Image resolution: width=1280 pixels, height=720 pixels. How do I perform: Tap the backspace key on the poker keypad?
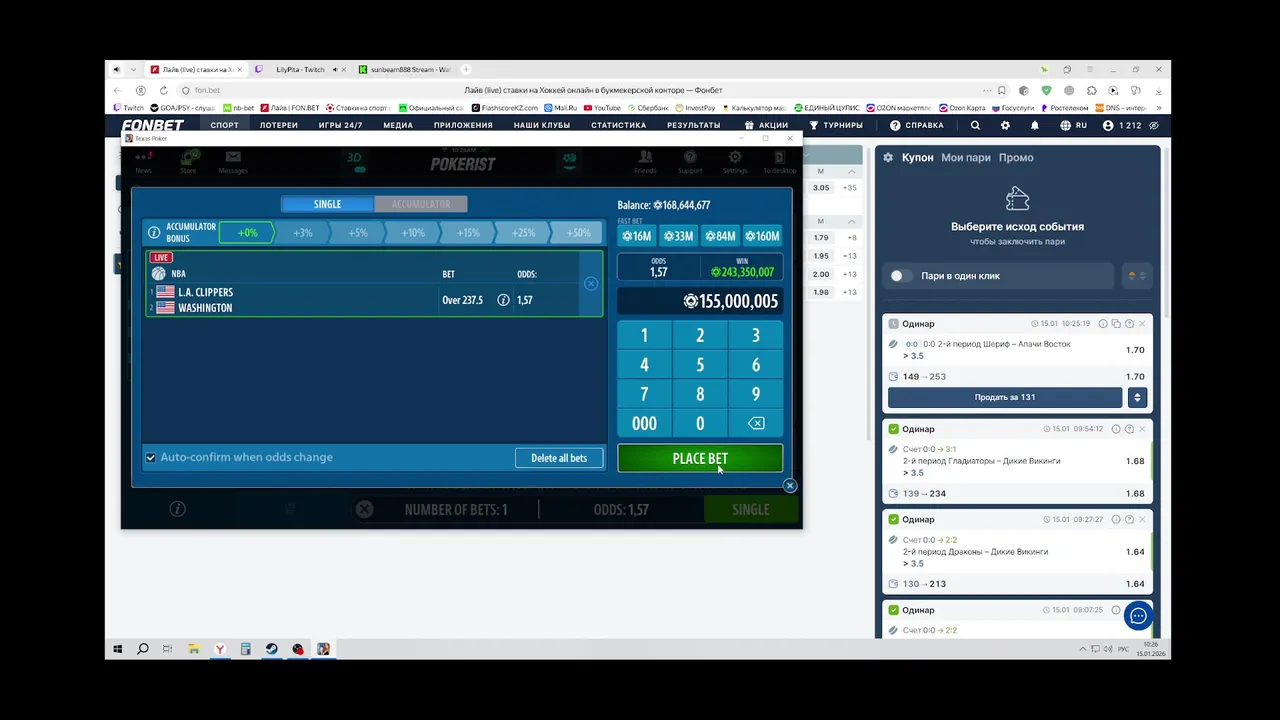[x=756, y=423]
